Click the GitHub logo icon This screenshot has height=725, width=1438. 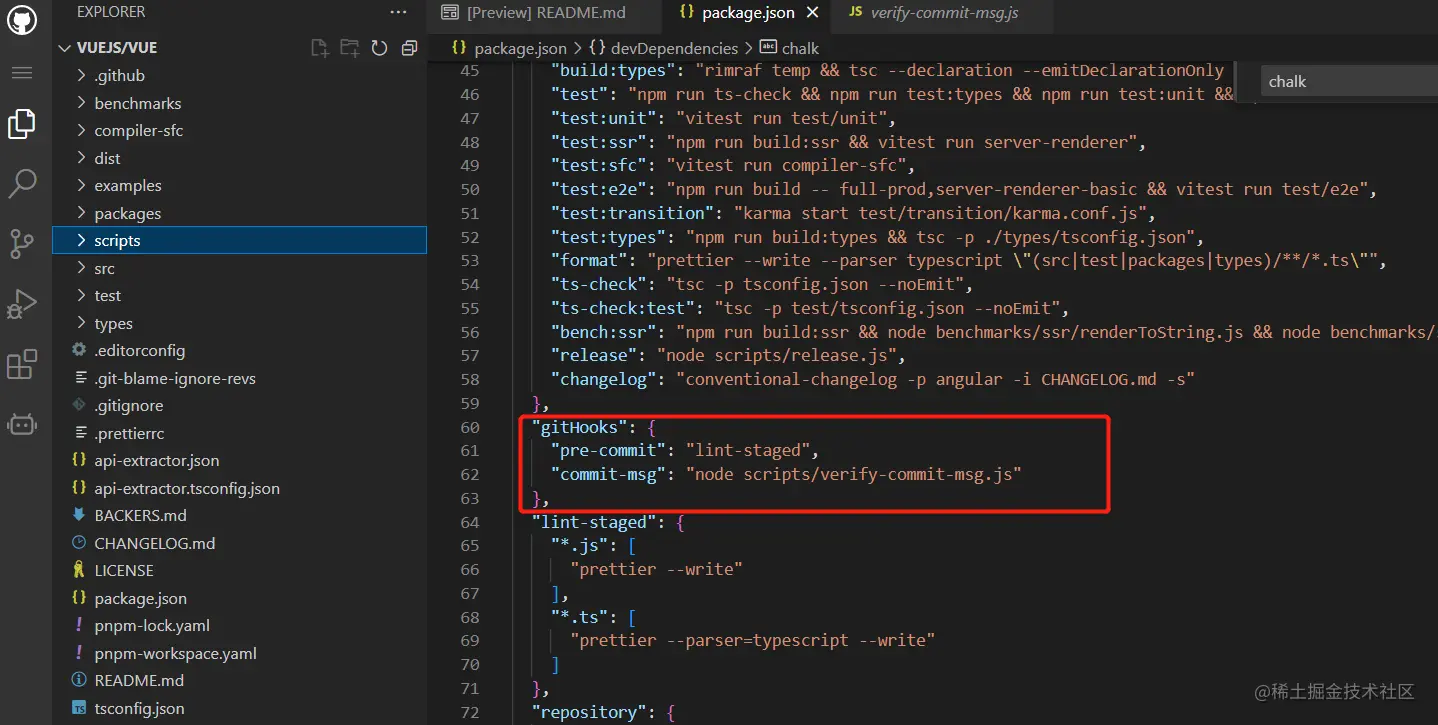(x=22, y=20)
